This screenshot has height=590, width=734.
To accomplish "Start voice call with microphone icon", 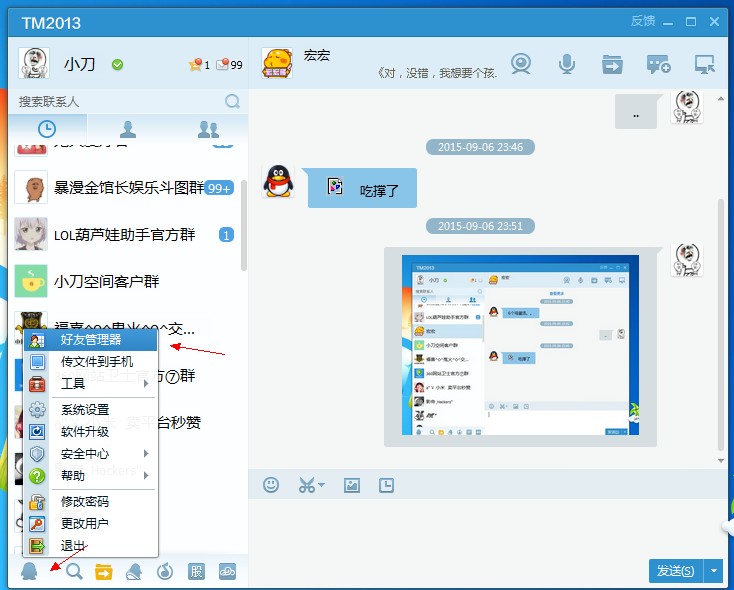I will click(566, 64).
